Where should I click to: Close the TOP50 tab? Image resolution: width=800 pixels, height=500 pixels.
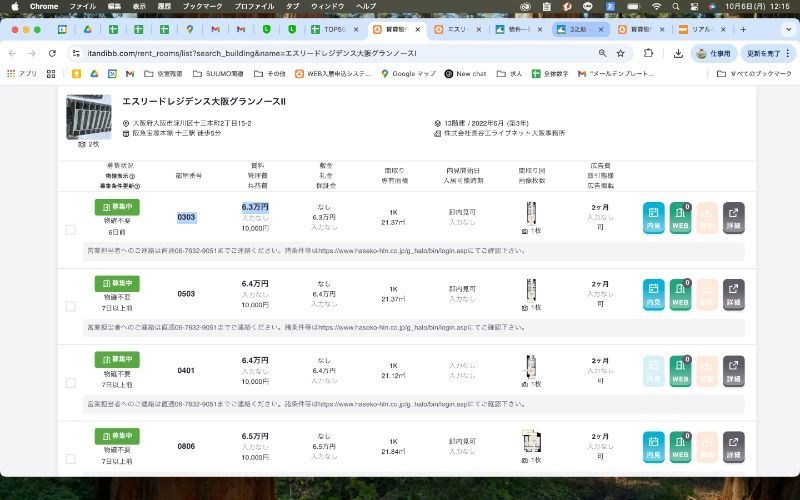pos(356,30)
